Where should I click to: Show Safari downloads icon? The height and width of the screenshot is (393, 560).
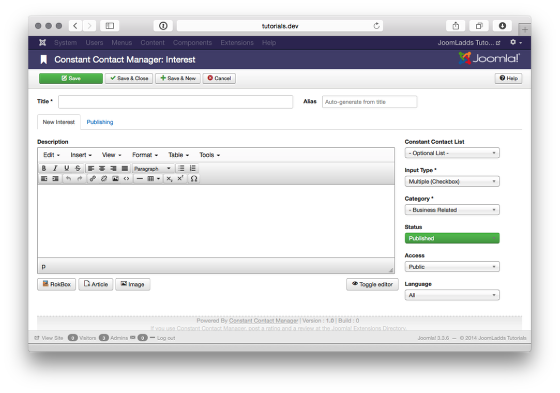502,26
